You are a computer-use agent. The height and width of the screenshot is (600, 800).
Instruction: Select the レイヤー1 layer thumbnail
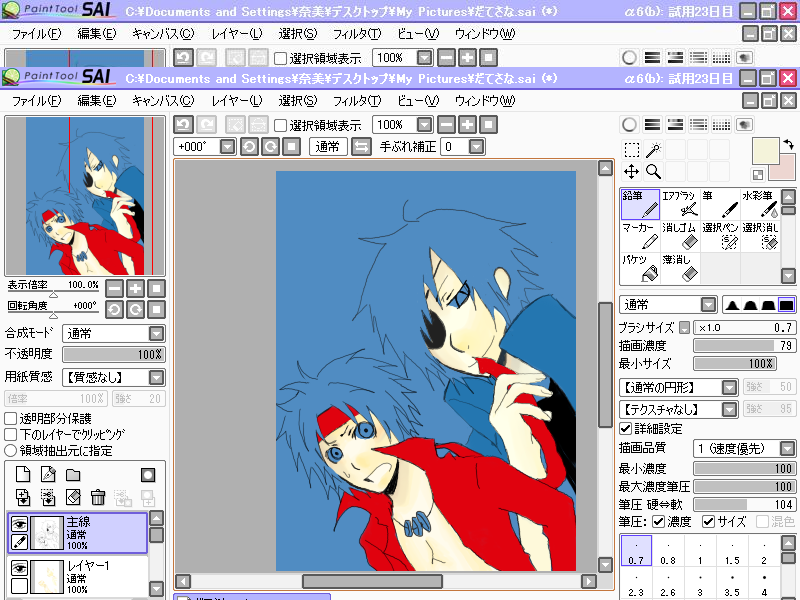[x=47, y=577]
